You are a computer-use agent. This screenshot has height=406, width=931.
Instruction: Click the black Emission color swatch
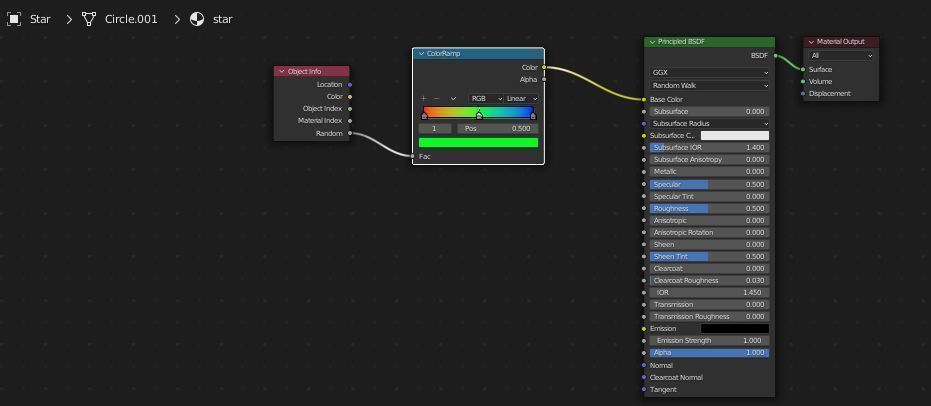(x=734, y=328)
